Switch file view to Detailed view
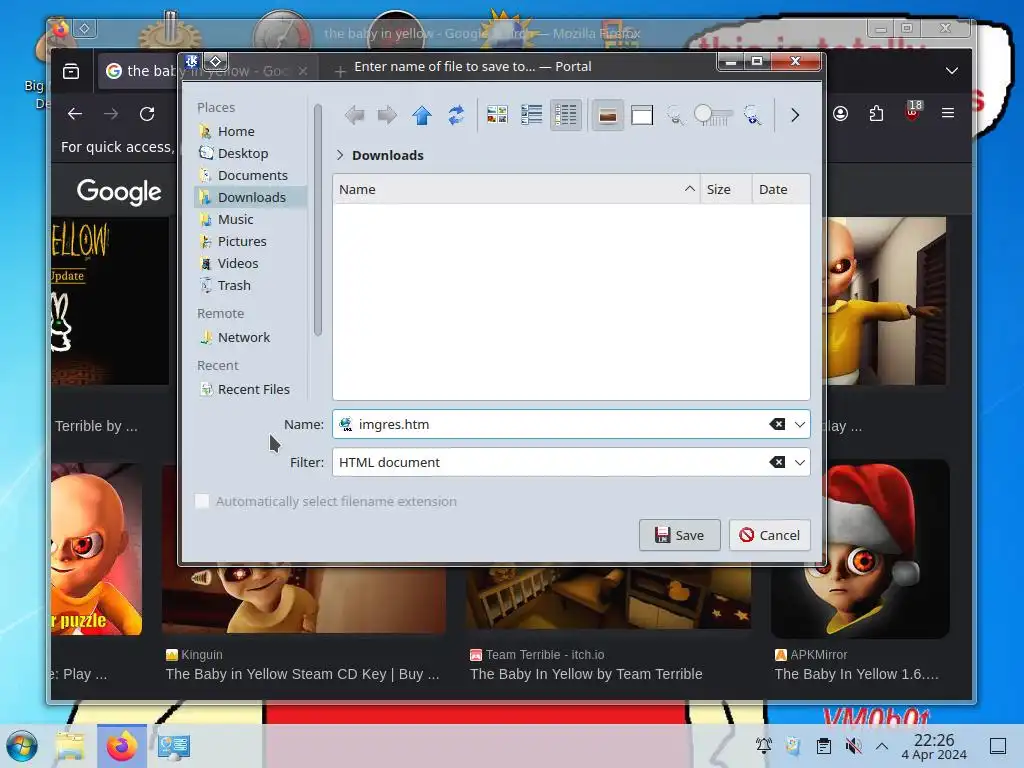The image size is (1024, 768). coord(566,116)
